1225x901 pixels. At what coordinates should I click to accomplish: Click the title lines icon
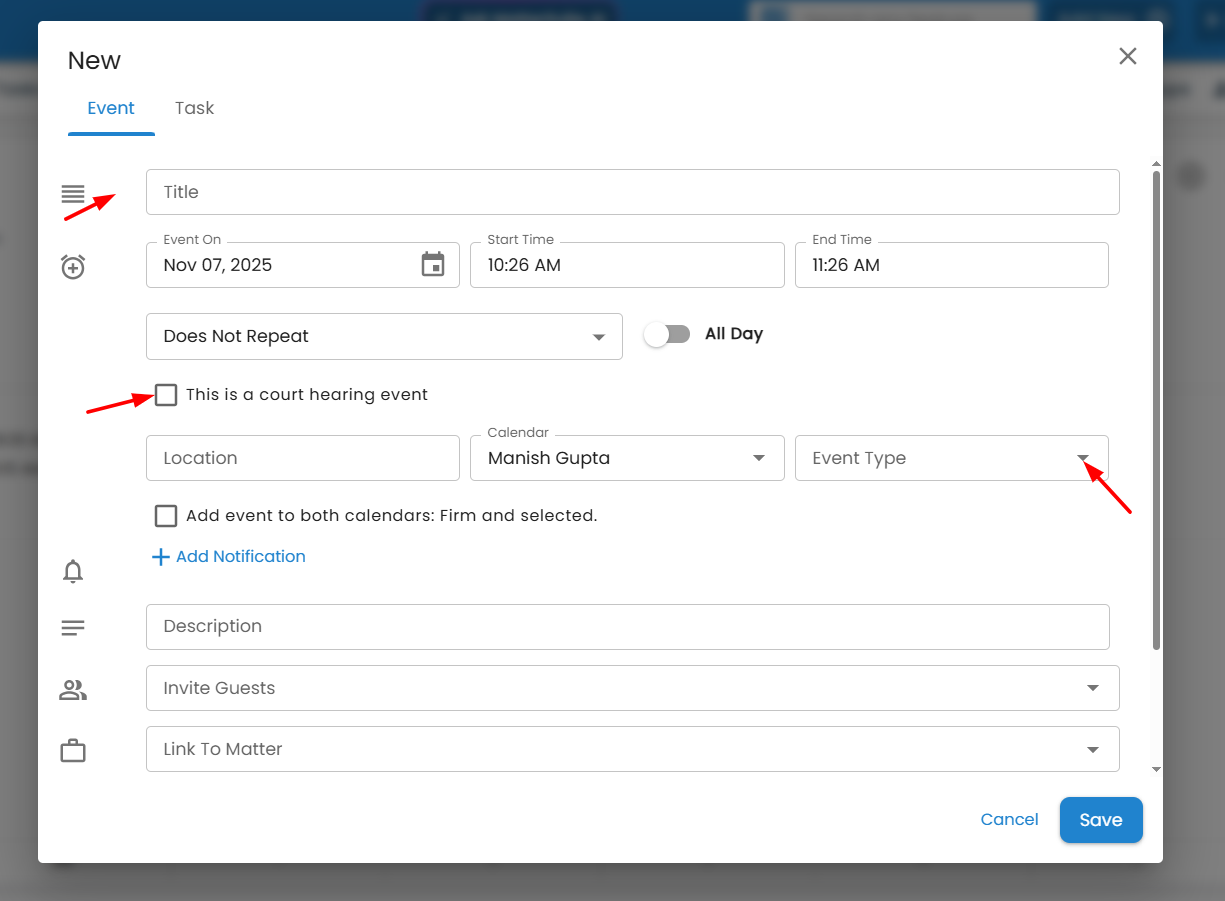click(73, 194)
